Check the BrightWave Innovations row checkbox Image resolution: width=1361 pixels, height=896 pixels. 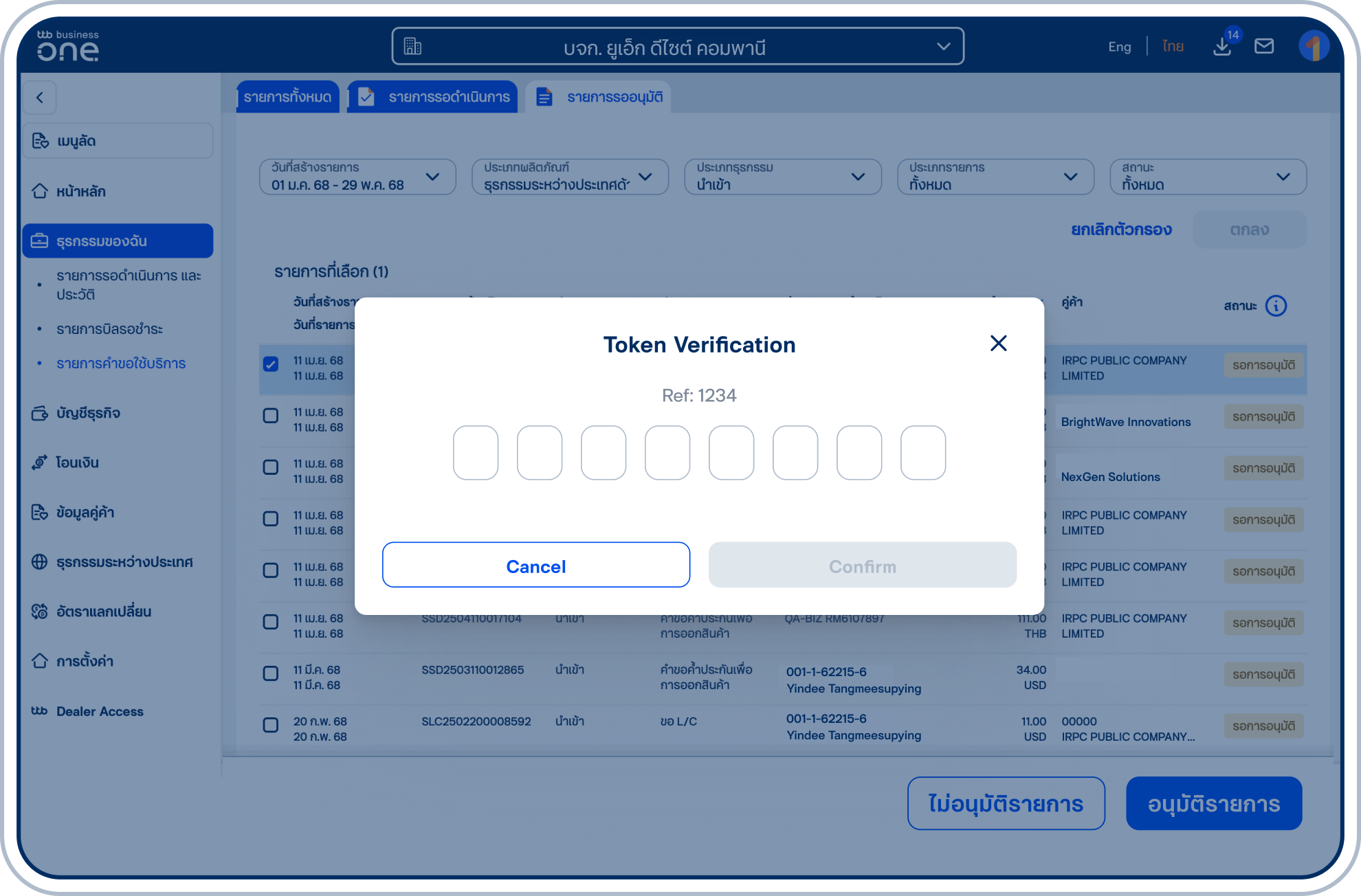pos(270,416)
